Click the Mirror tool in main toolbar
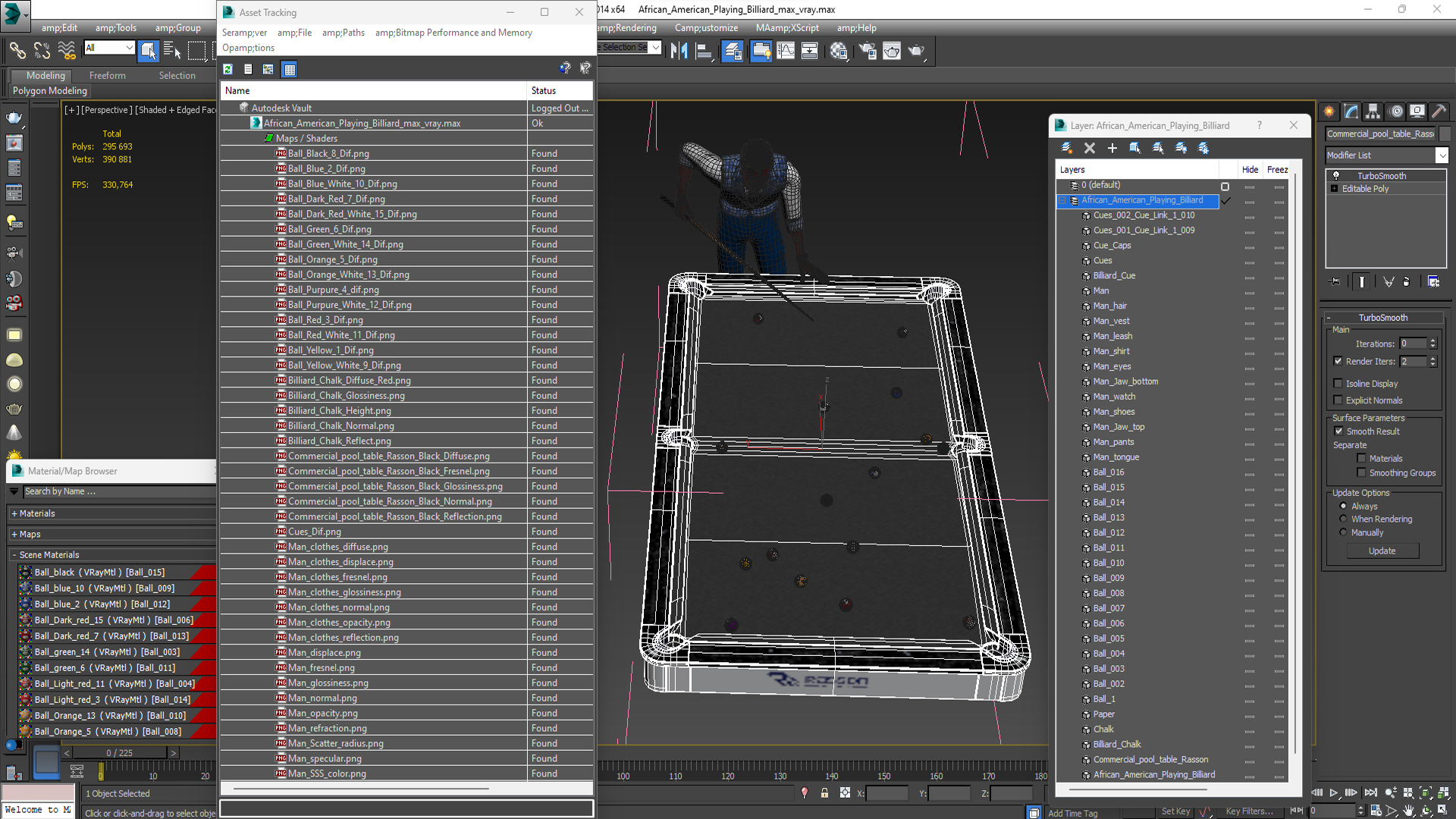This screenshot has width=1456, height=819. tap(679, 51)
